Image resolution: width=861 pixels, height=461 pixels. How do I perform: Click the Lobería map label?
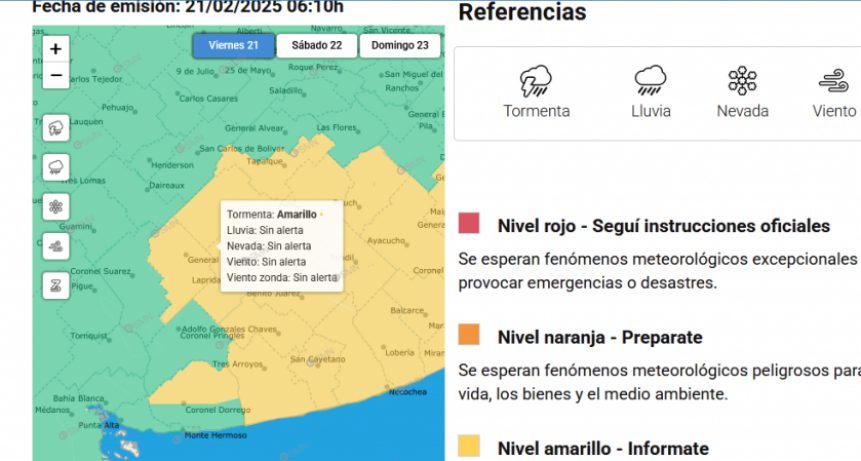[400, 352]
